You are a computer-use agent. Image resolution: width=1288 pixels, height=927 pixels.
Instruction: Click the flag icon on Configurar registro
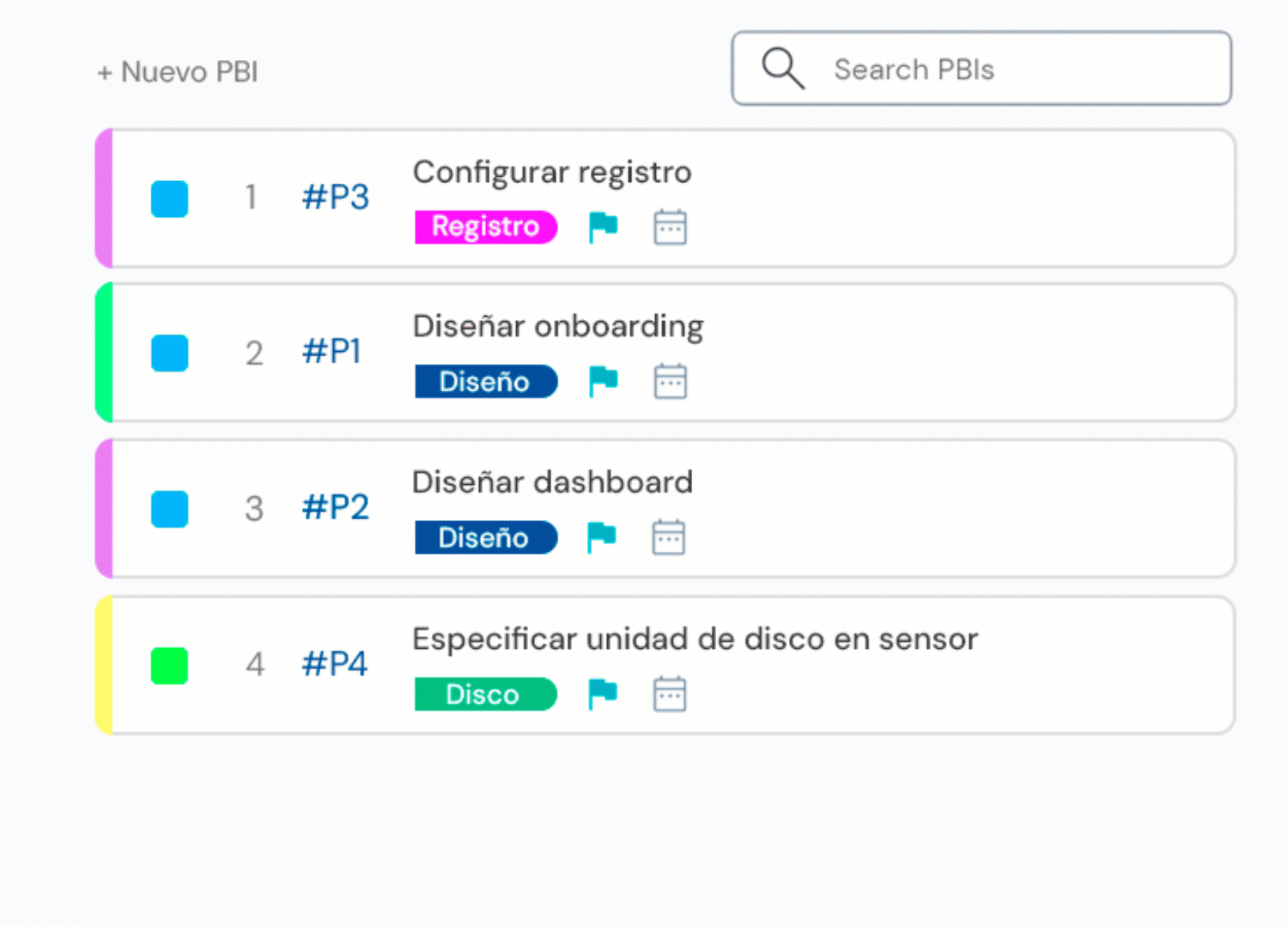[x=603, y=227]
